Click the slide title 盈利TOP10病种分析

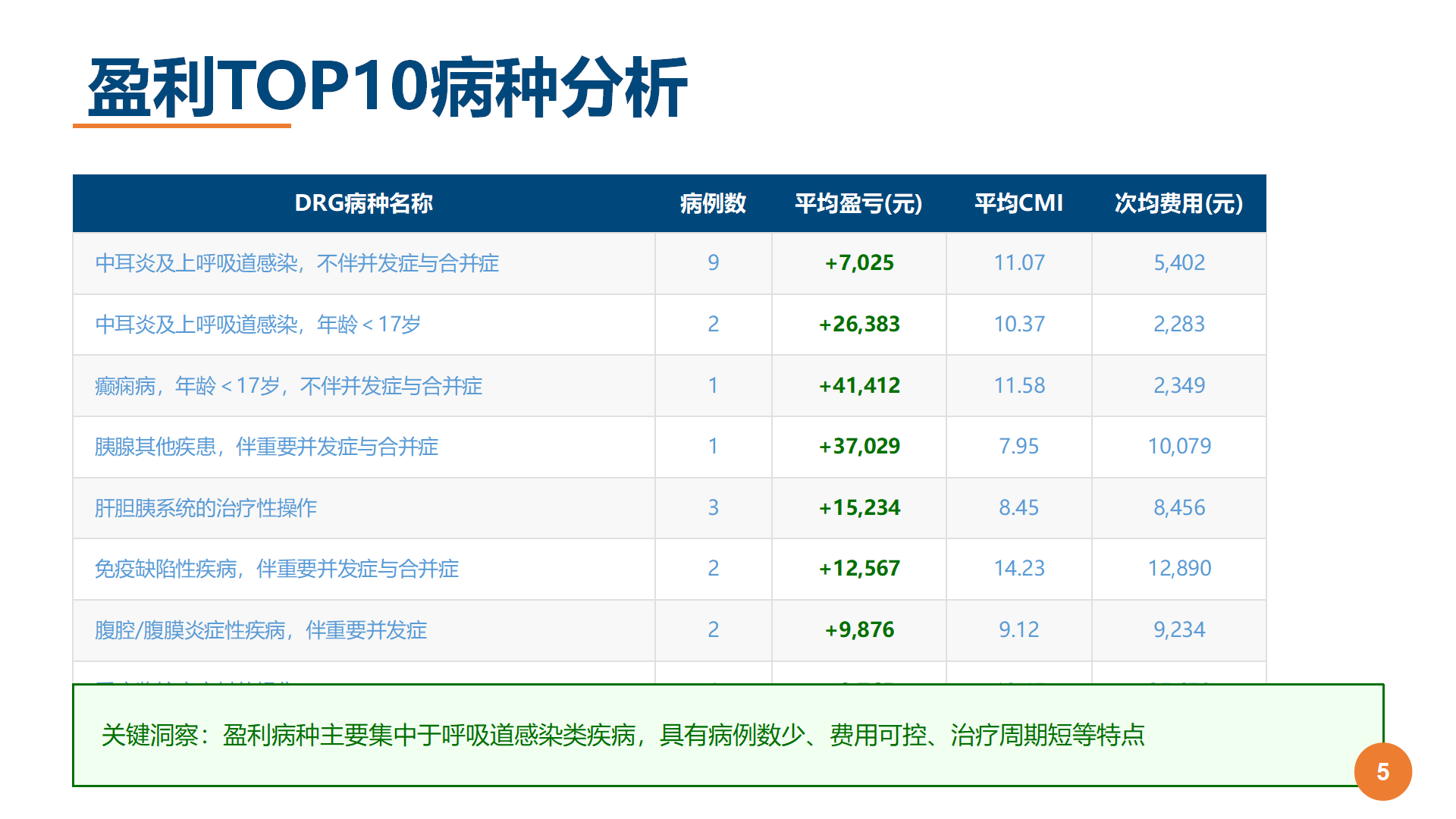(388, 87)
